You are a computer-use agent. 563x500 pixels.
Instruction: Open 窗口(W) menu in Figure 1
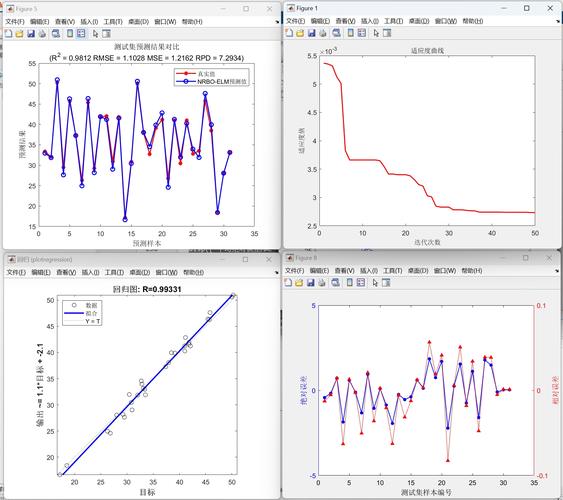[446, 21]
